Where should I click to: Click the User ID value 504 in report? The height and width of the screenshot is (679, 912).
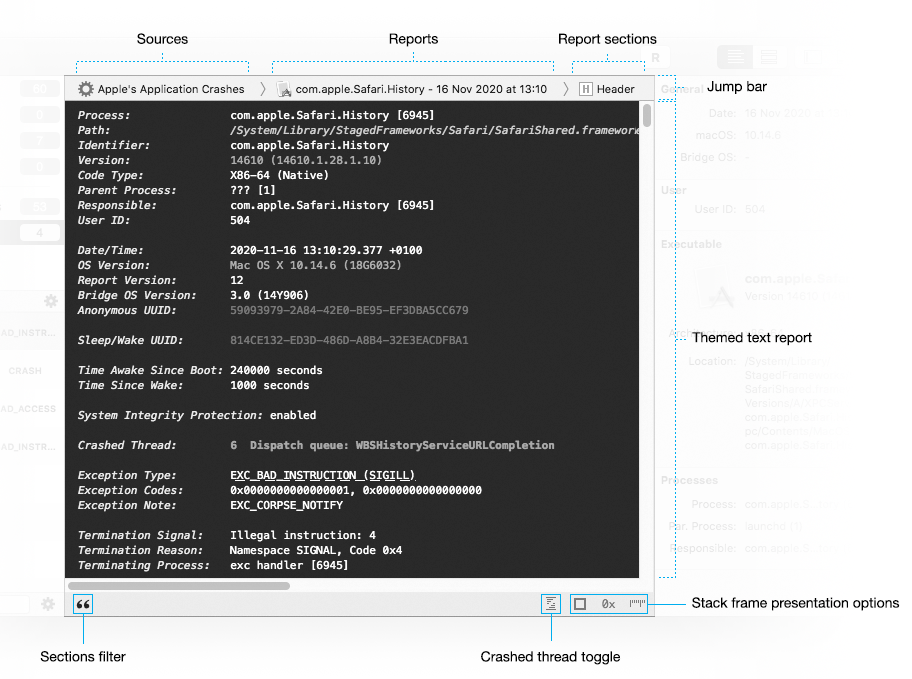pos(240,221)
